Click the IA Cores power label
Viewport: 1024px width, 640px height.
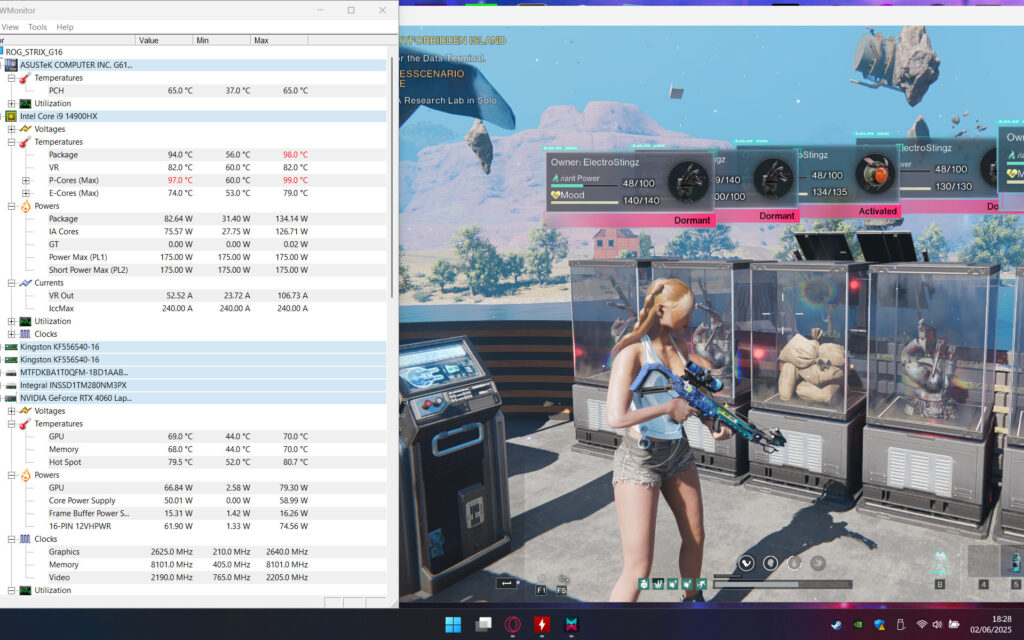[63, 232]
